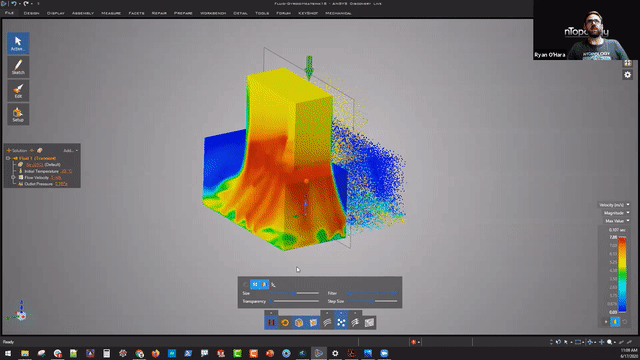Screen dimensions: 640x360
Task: Expand options above the particles icon
Action: coord(341,313)
